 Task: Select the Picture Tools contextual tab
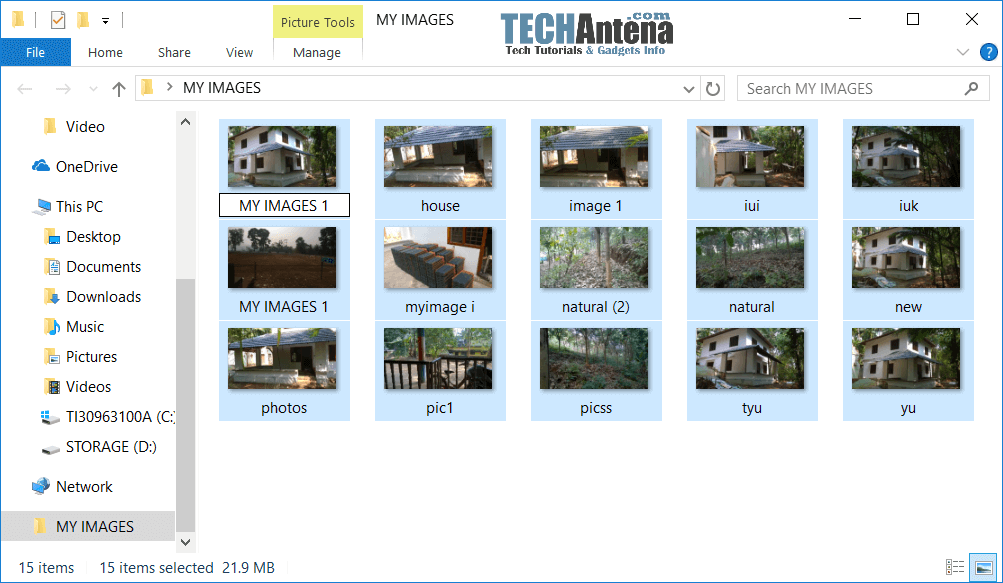coord(317,22)
